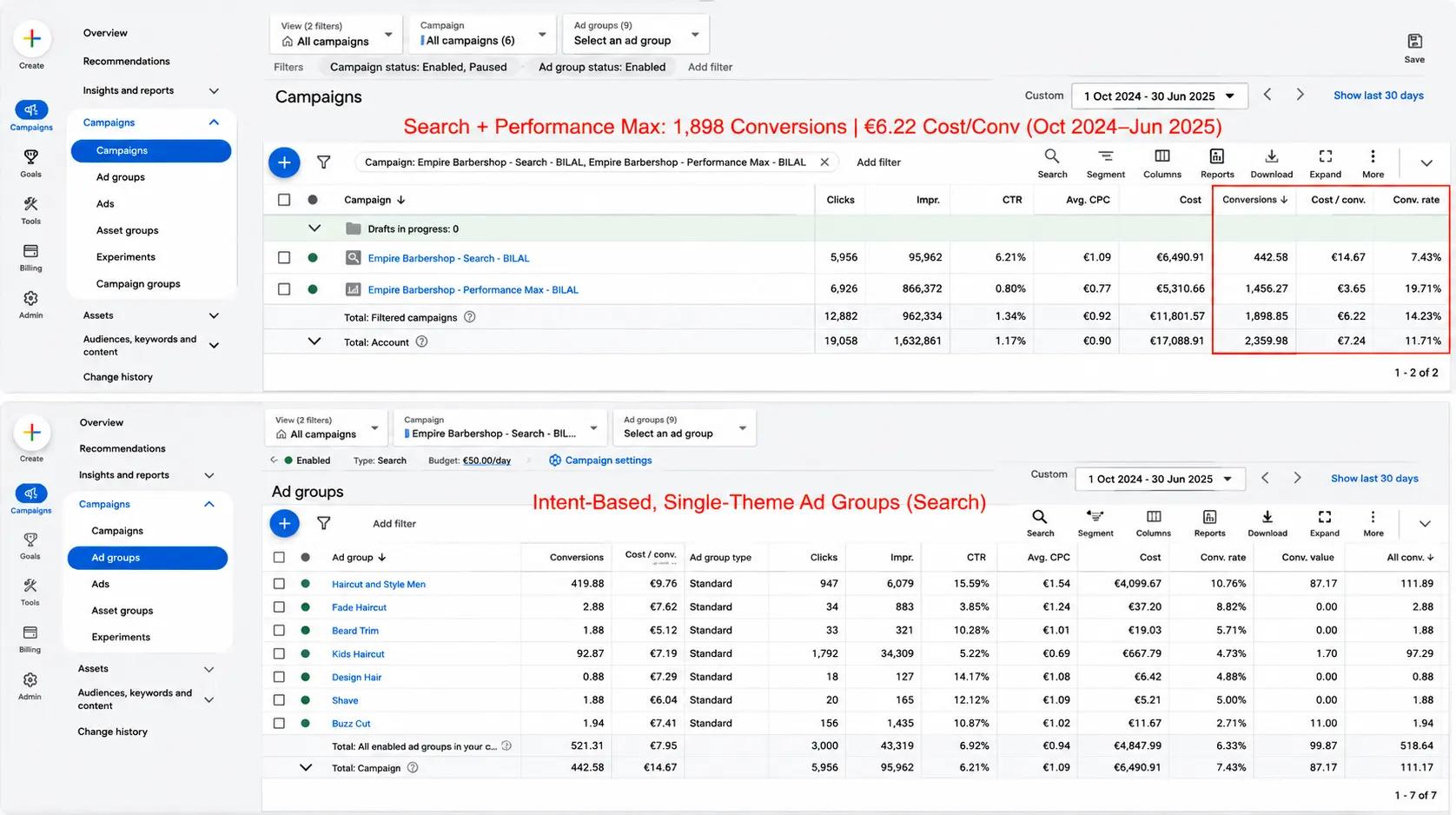This screenshot has width=1456, height=815.
Task: Go to previous date range in the Campaigns view
Action: coord(1267,95)
